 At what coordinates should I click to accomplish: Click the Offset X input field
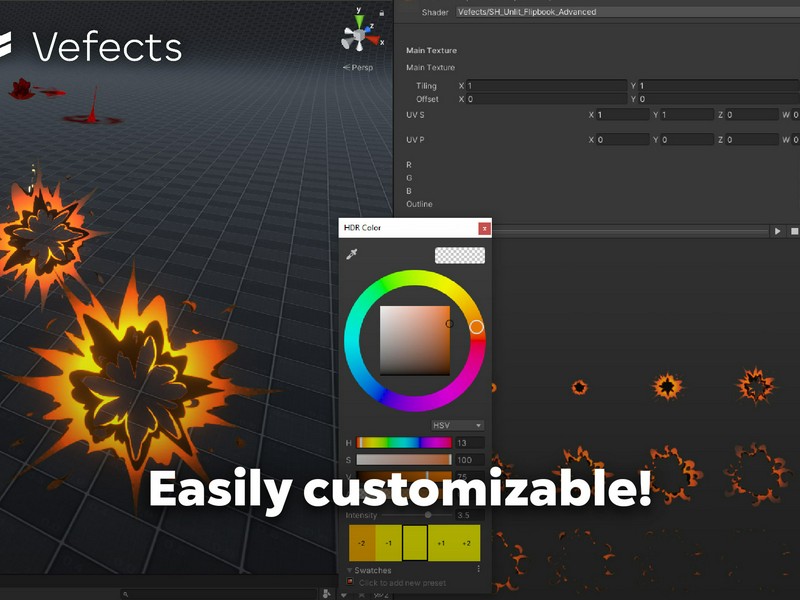pos(546,99)
